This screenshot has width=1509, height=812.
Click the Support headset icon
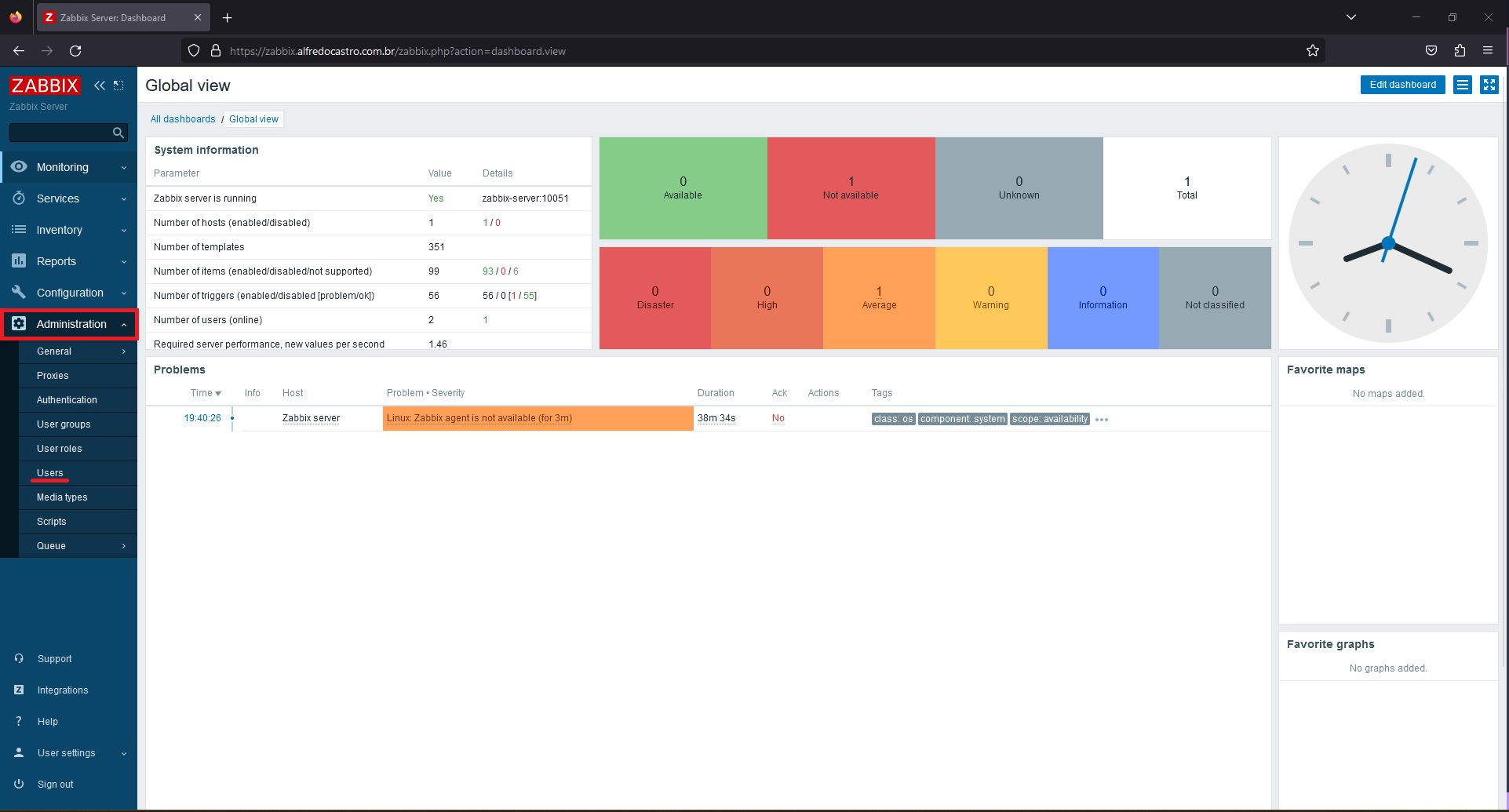[x=19, y=658]
